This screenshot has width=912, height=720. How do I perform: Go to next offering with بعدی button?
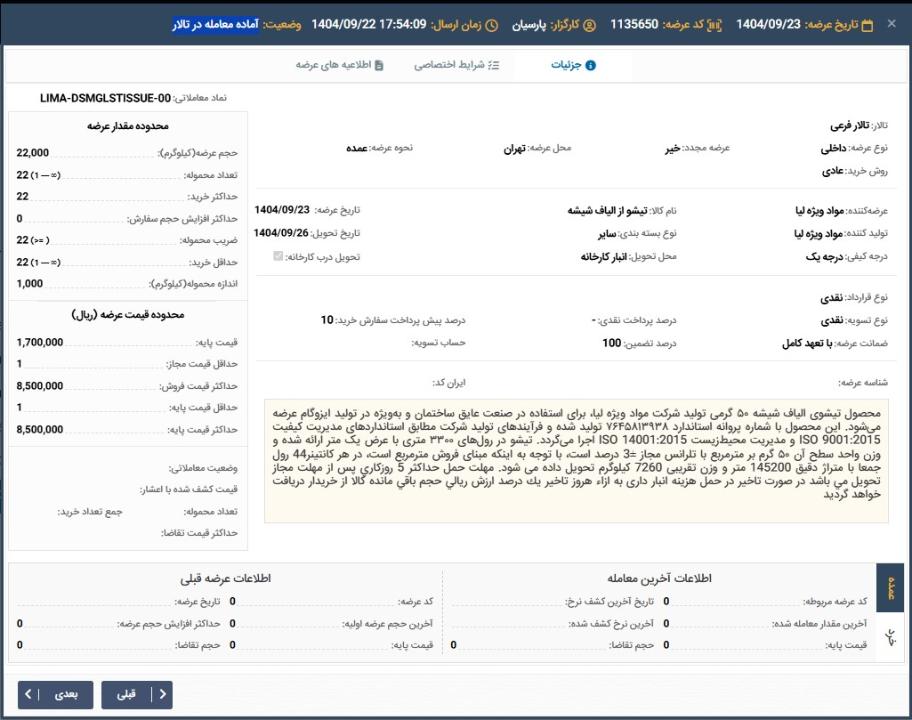click(x=55, y=694)
